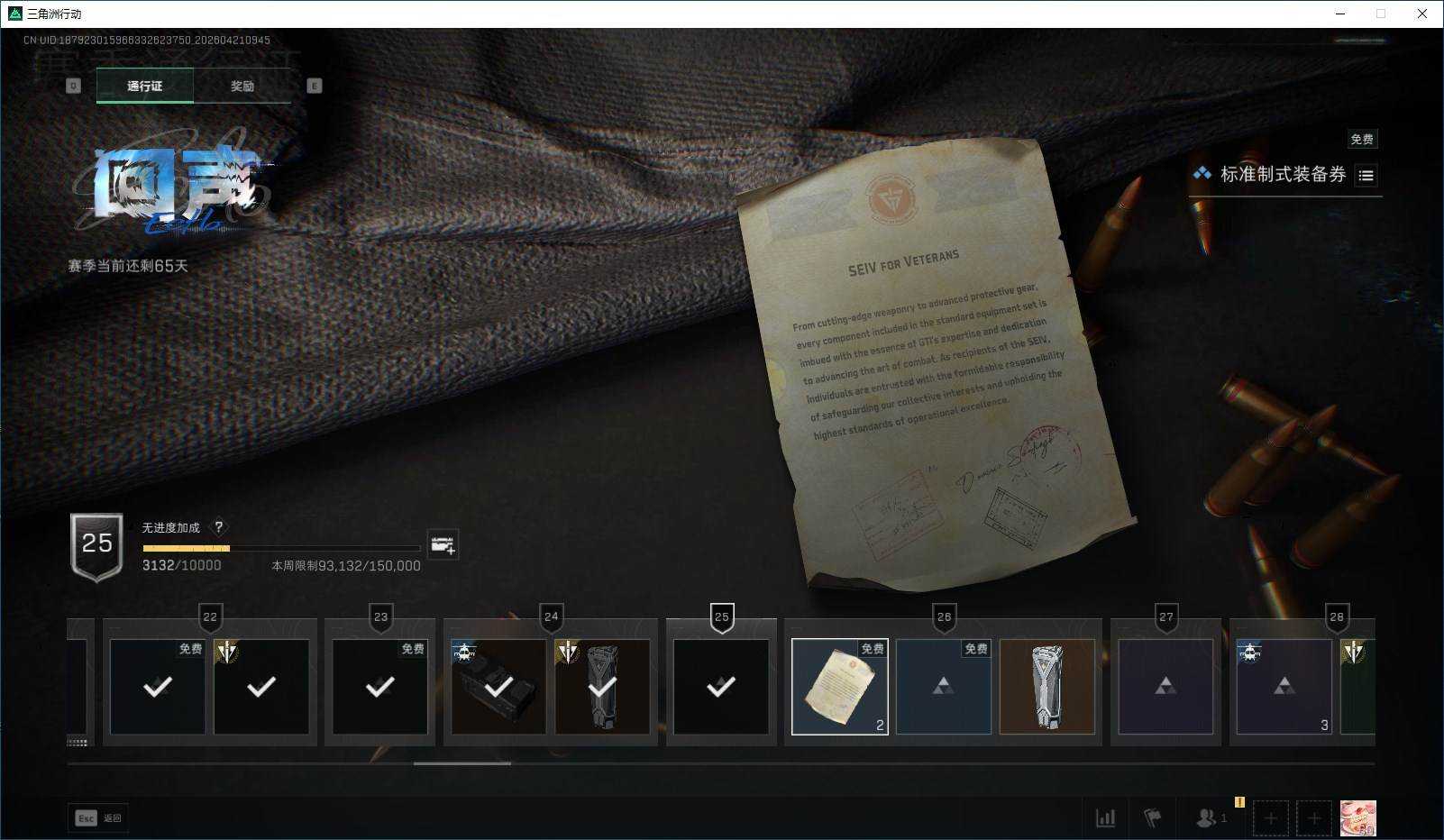This screenshot has width=1444, height=840.
Task: Click the highlighted level 25 marker on the track
Action: click(x=722, y=617)
